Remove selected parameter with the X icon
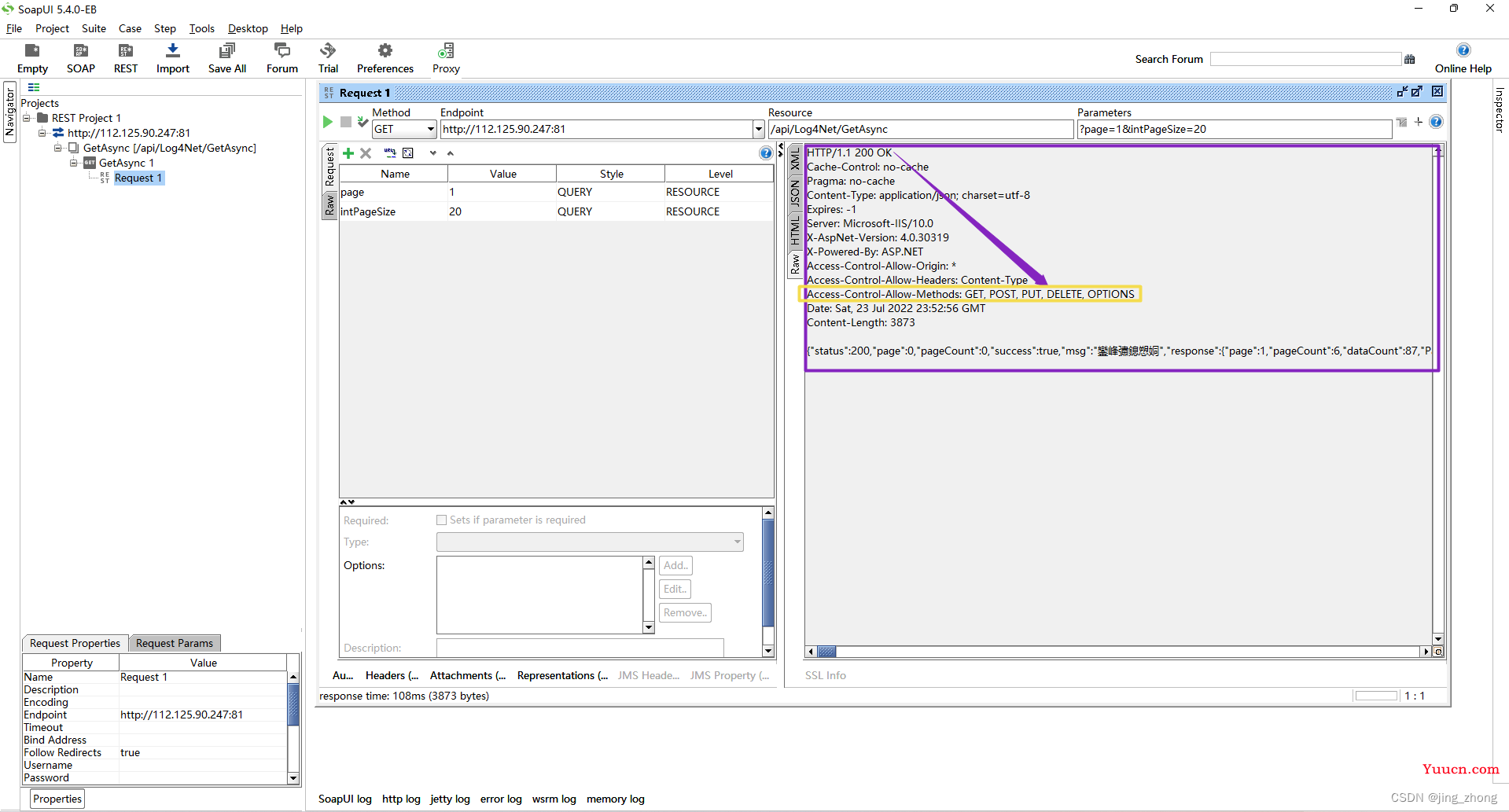The image size is (1509, 812). tap(366, 153)
